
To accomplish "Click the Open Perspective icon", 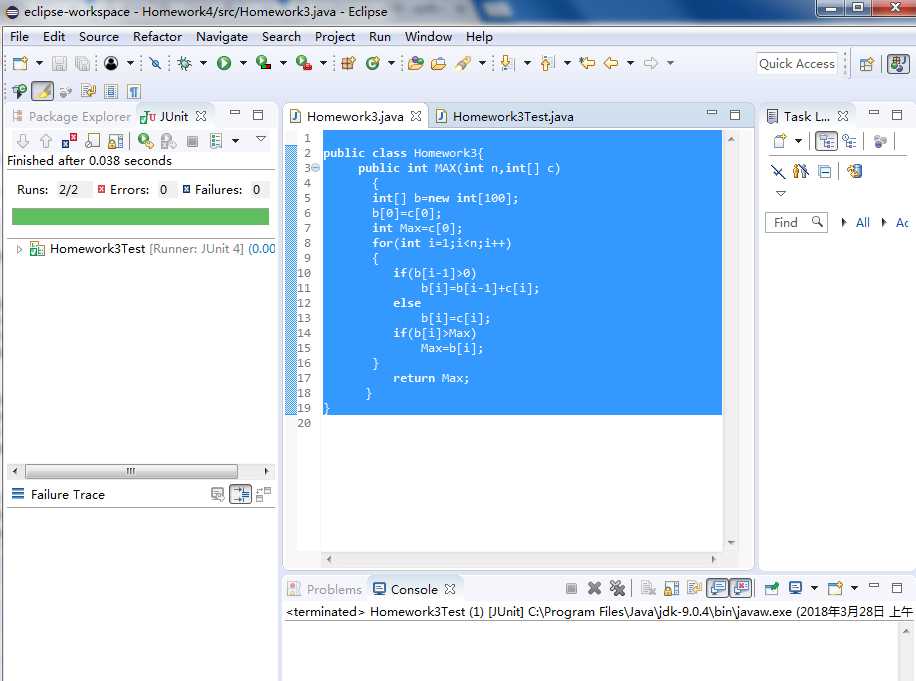I will (x=867, y=64).
